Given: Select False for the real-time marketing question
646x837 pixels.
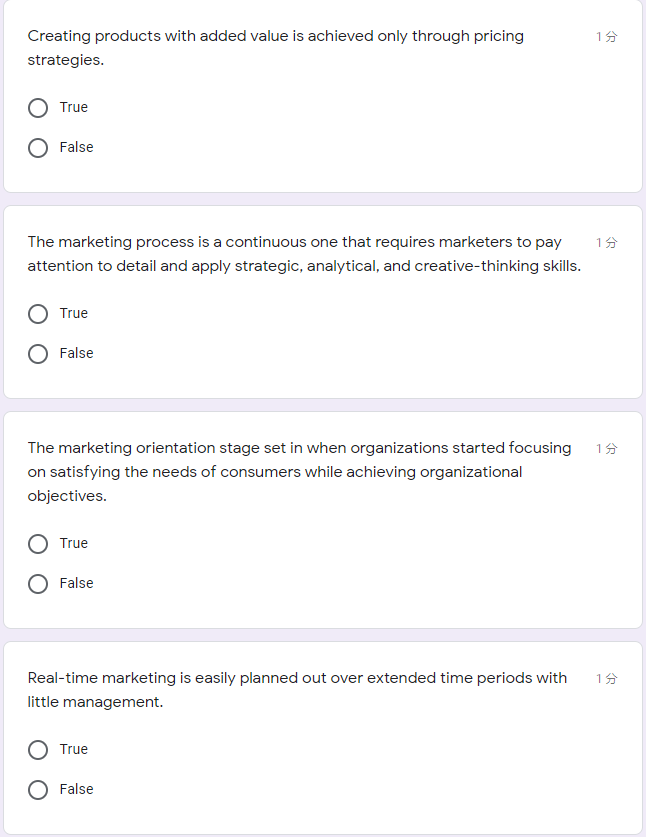Looking at the screenshot, I should (x=37, y=789).
